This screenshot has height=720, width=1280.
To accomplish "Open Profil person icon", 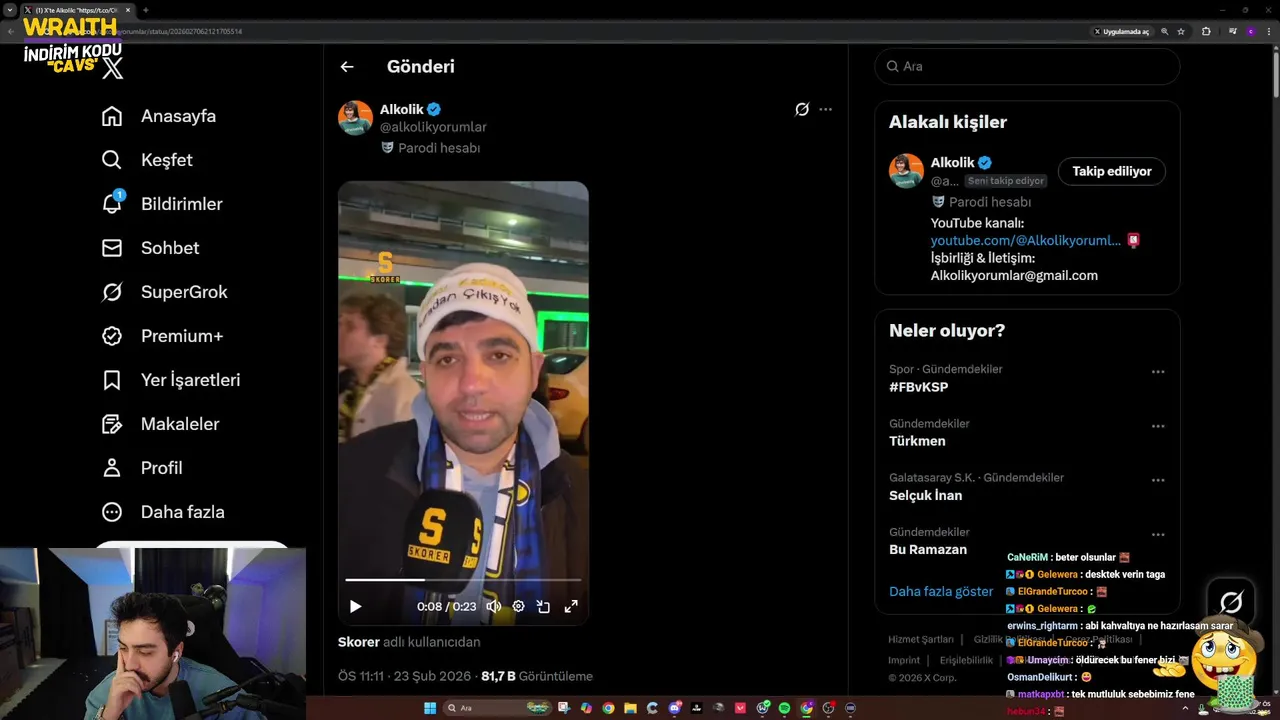I will click(112, 468).
